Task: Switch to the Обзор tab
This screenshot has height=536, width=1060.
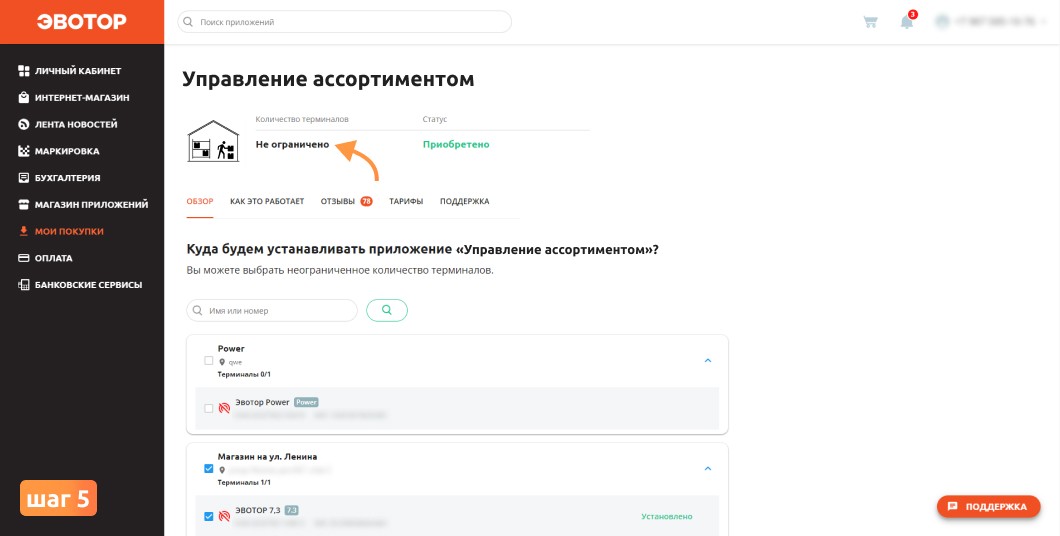Action: pos(199,201)
